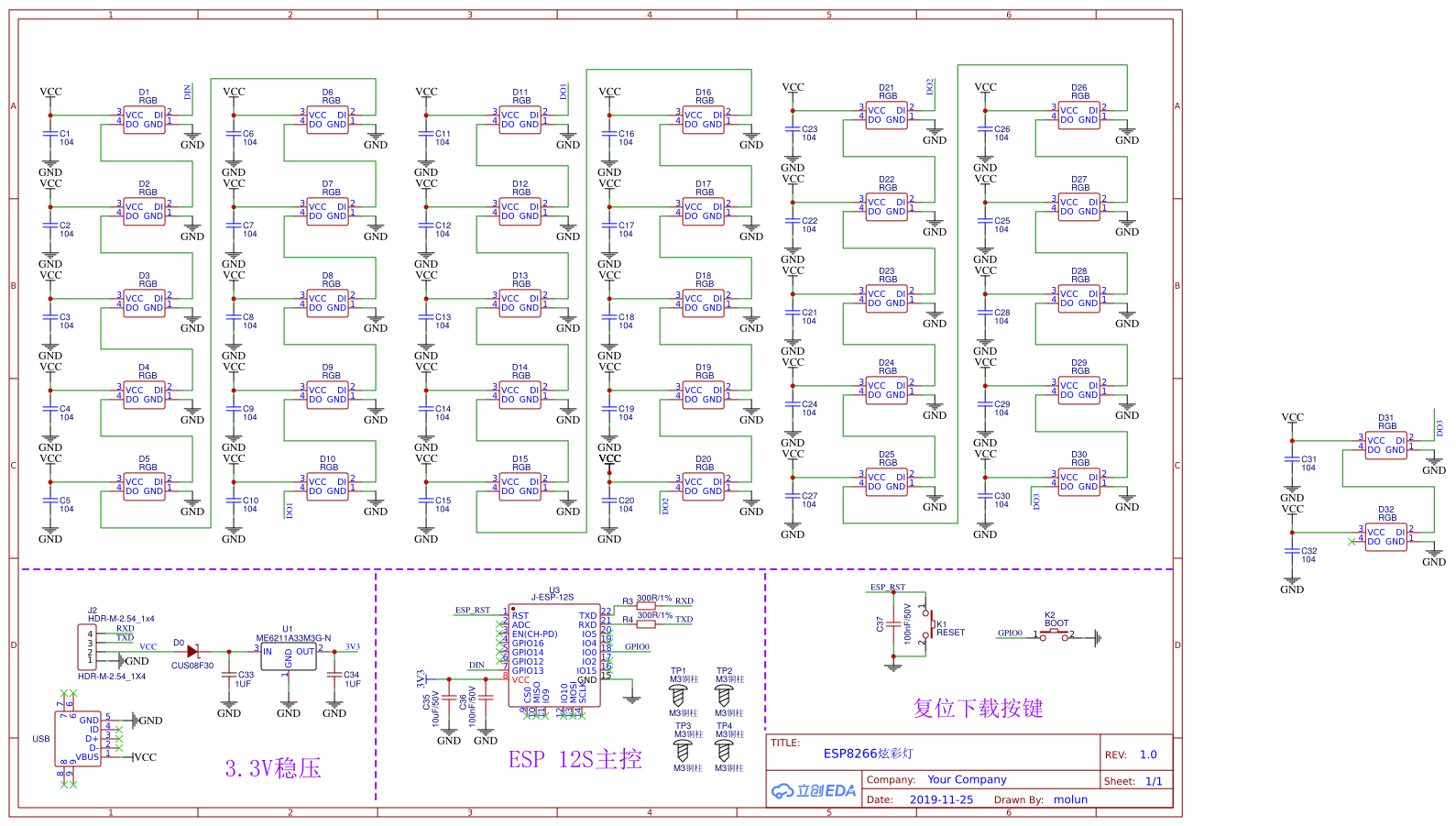Click the 3.3V稳压 section label
The image size is (1456, 826).
coord(273,768)
